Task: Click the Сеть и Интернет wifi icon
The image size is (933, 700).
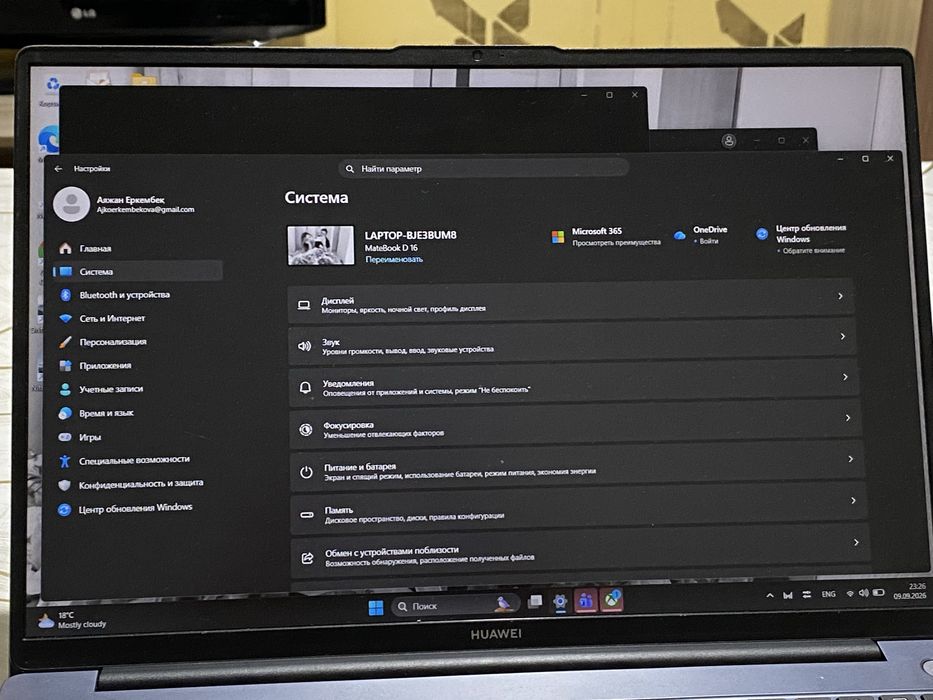Action: click(65, 318)
